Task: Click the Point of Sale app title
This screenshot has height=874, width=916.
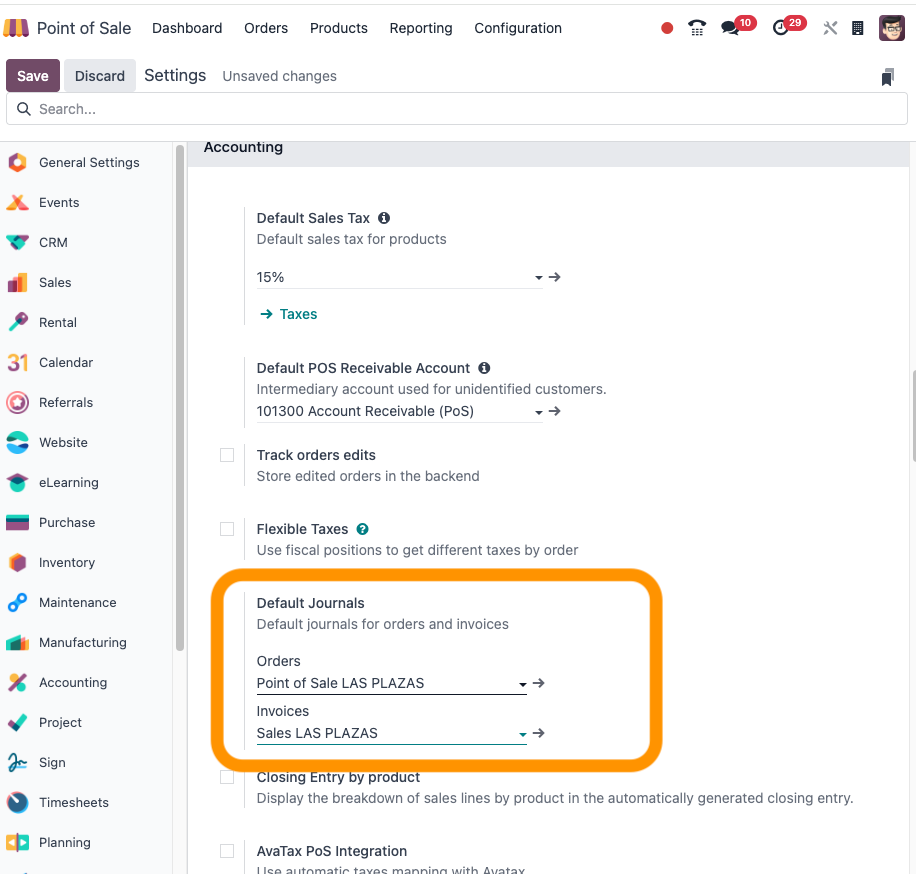Action: 84,28
